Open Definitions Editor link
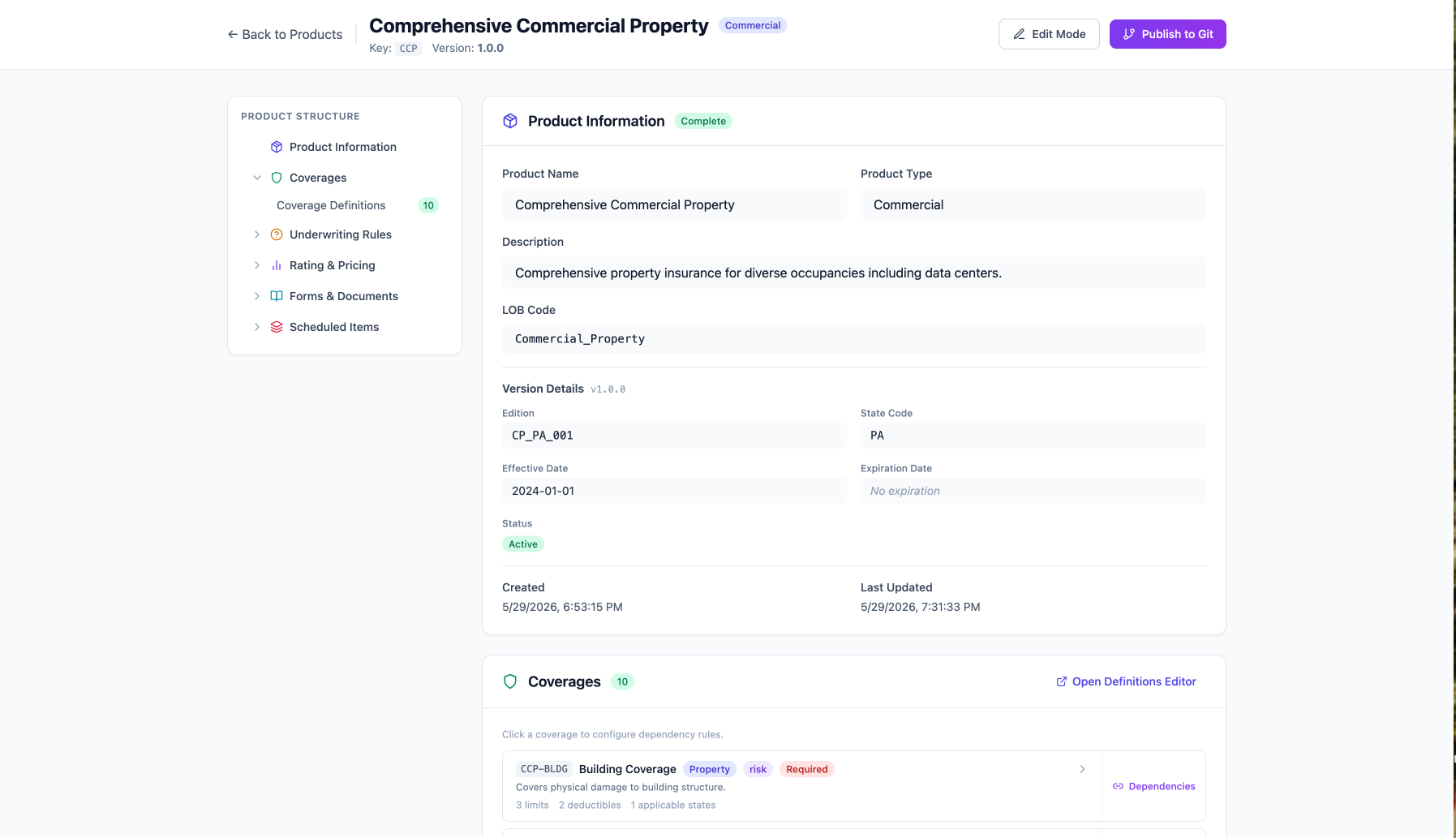The width and height of the screenshot is (1456, 838). point(1126,681)
